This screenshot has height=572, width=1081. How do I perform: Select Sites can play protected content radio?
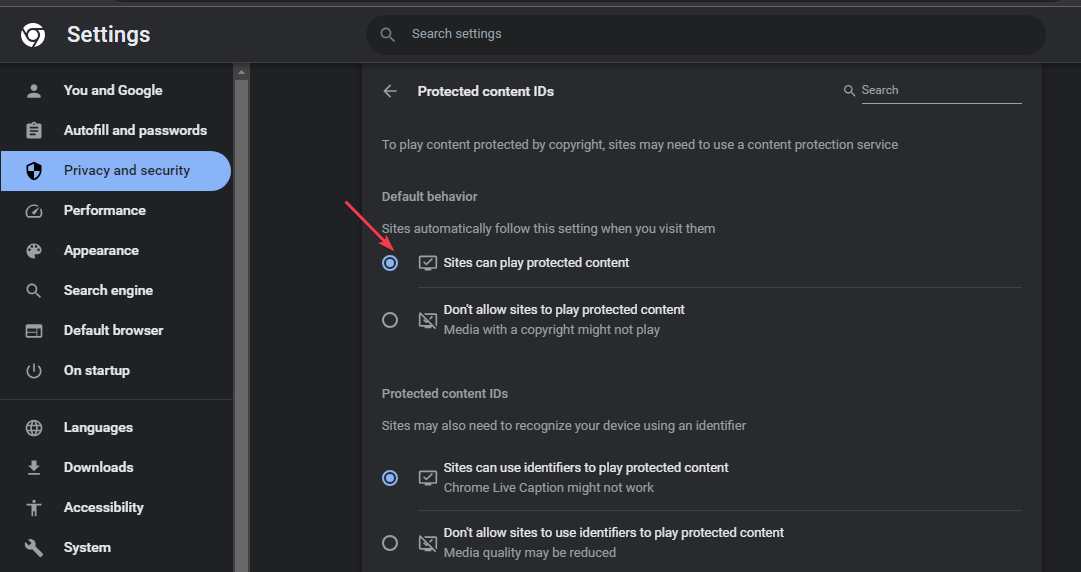pos(390,263)
